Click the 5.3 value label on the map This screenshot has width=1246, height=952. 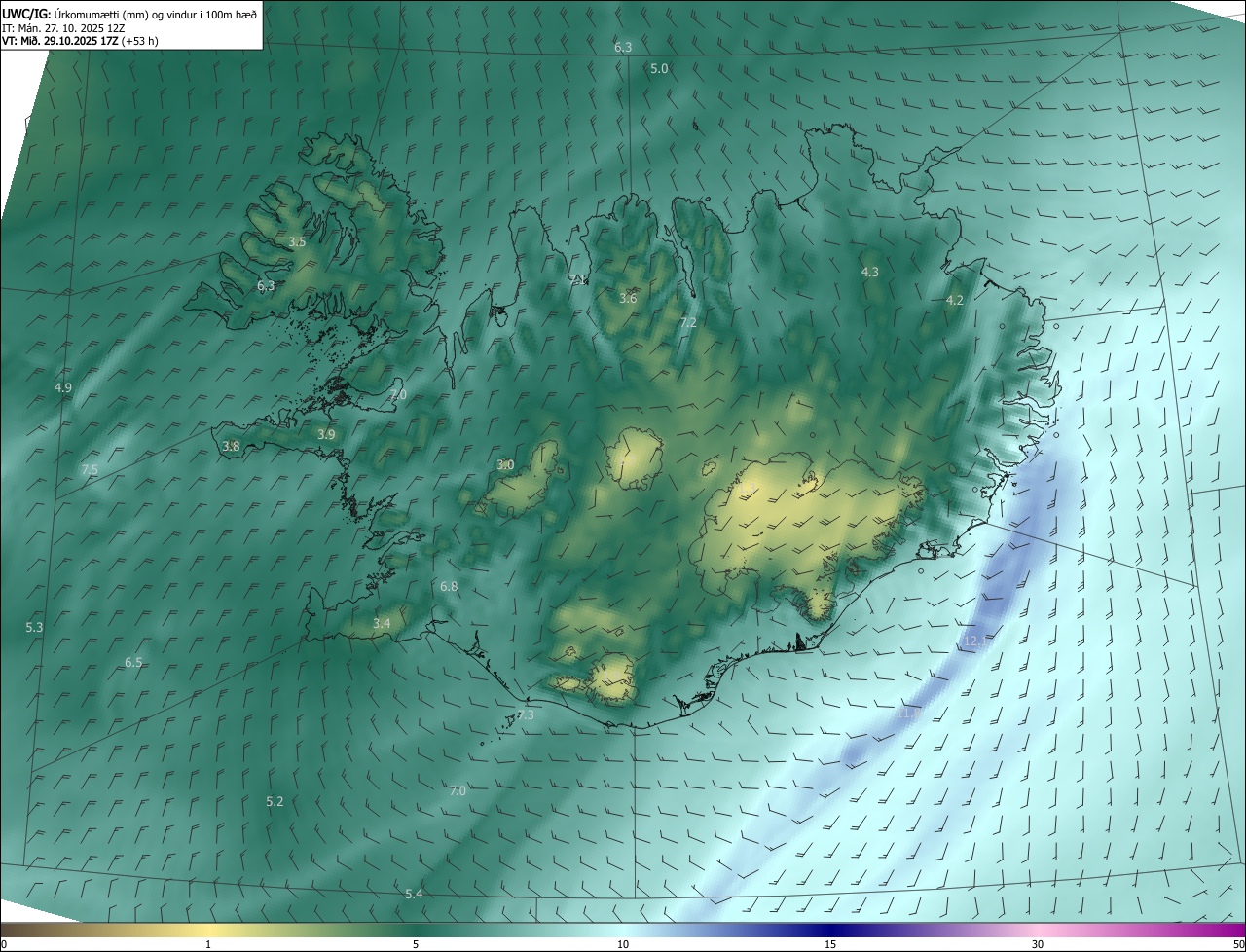tap(34, 627)
